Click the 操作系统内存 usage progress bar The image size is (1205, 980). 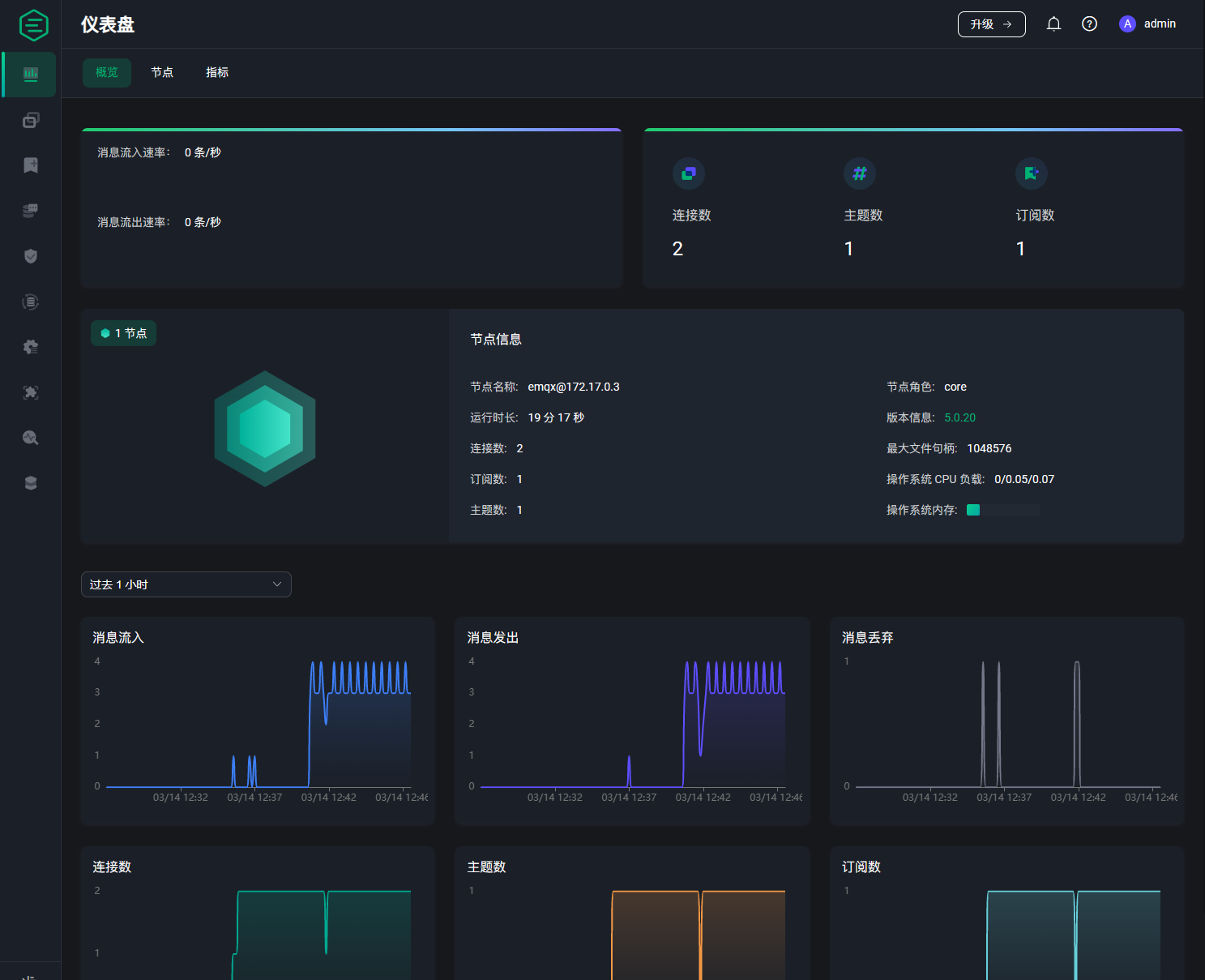coord(1003,510)
